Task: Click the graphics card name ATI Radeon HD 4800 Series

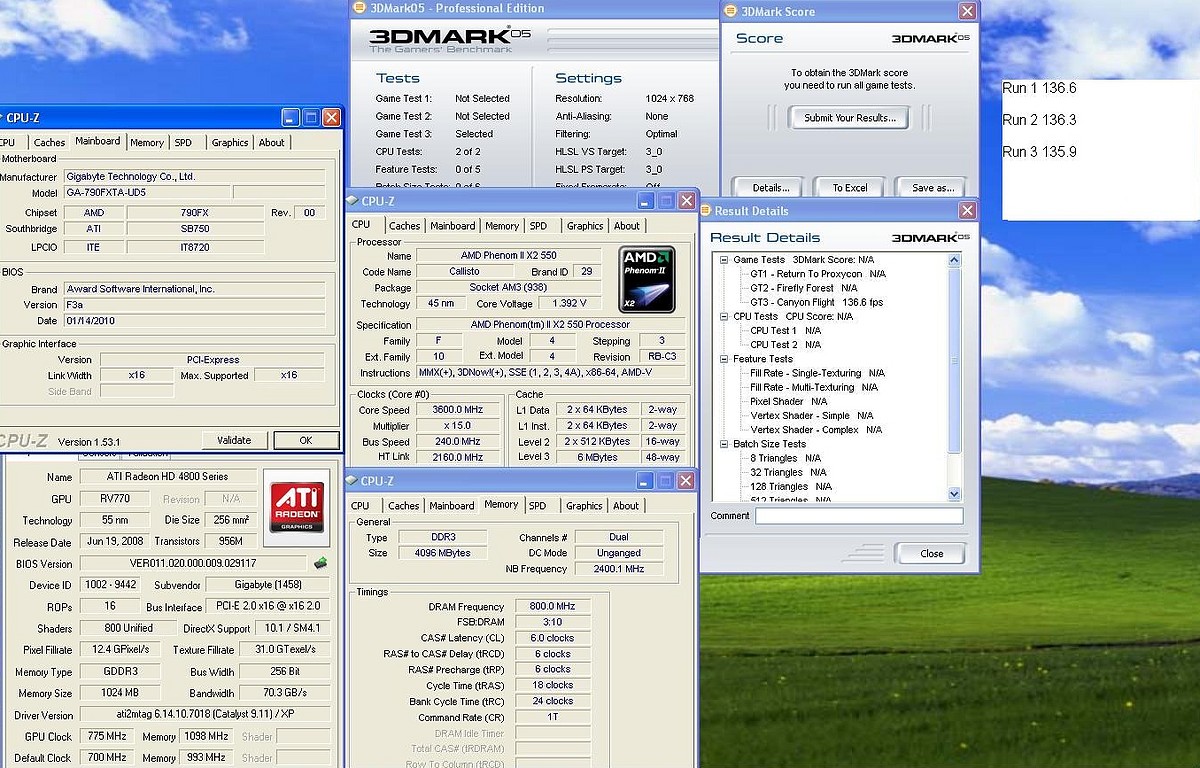Action: tap(170, 477)
